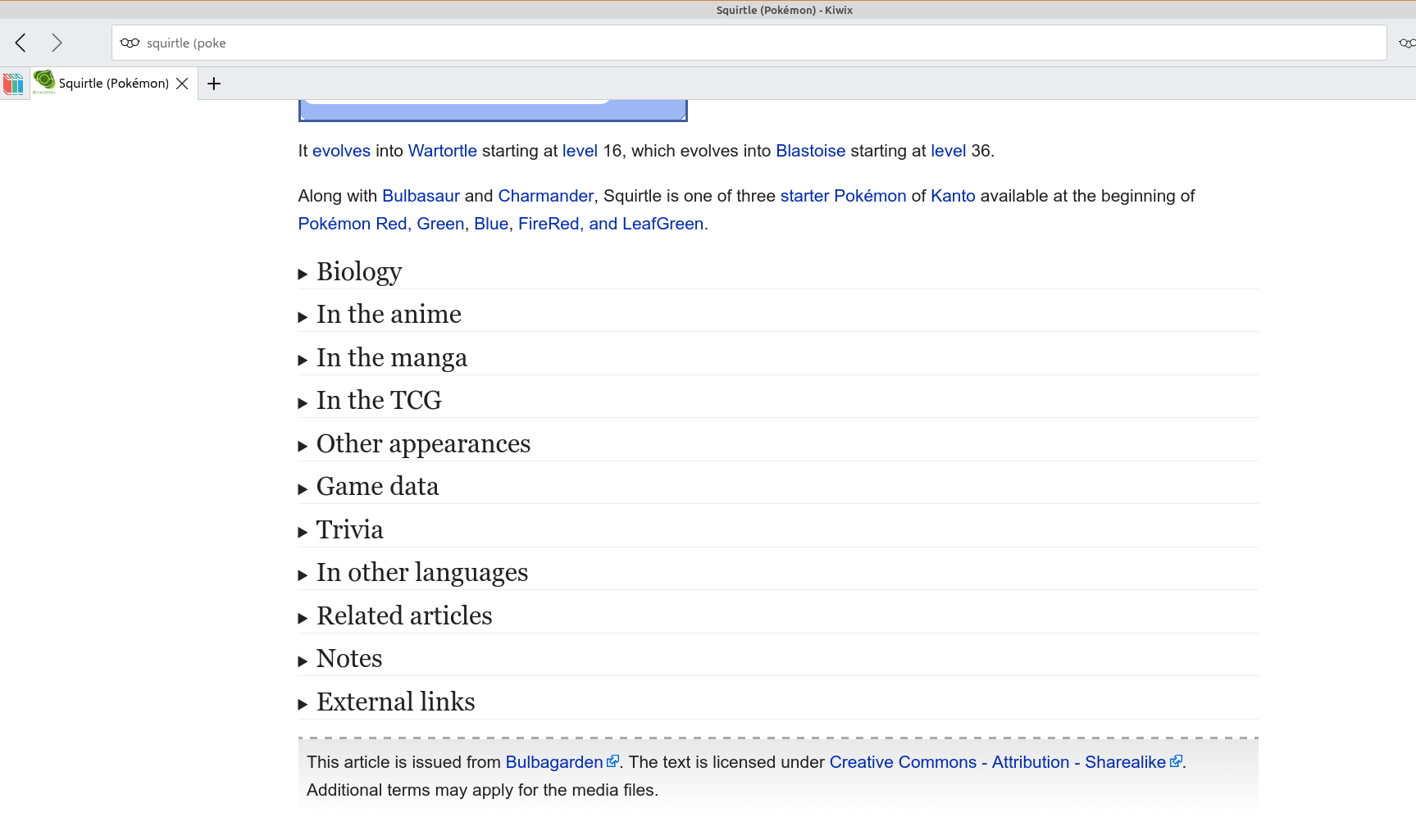Expand the Trivia section
This screenshot has height=840, width=1416.
pos(349,529)
